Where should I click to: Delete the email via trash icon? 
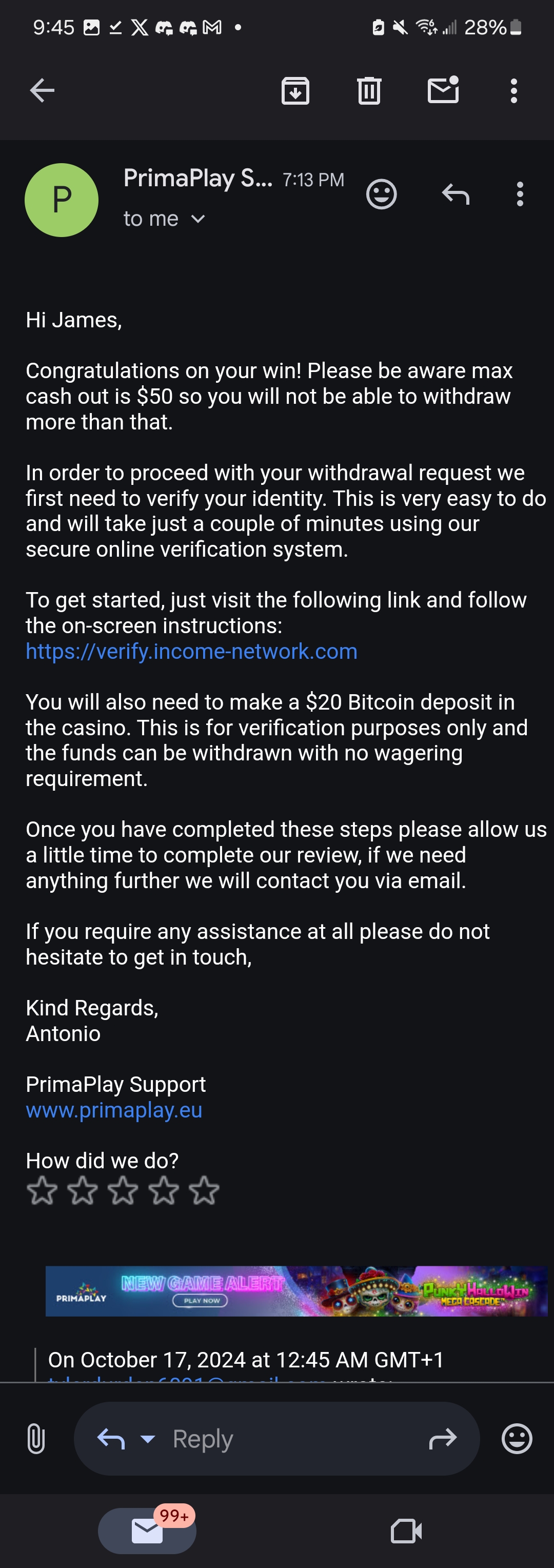369,91
